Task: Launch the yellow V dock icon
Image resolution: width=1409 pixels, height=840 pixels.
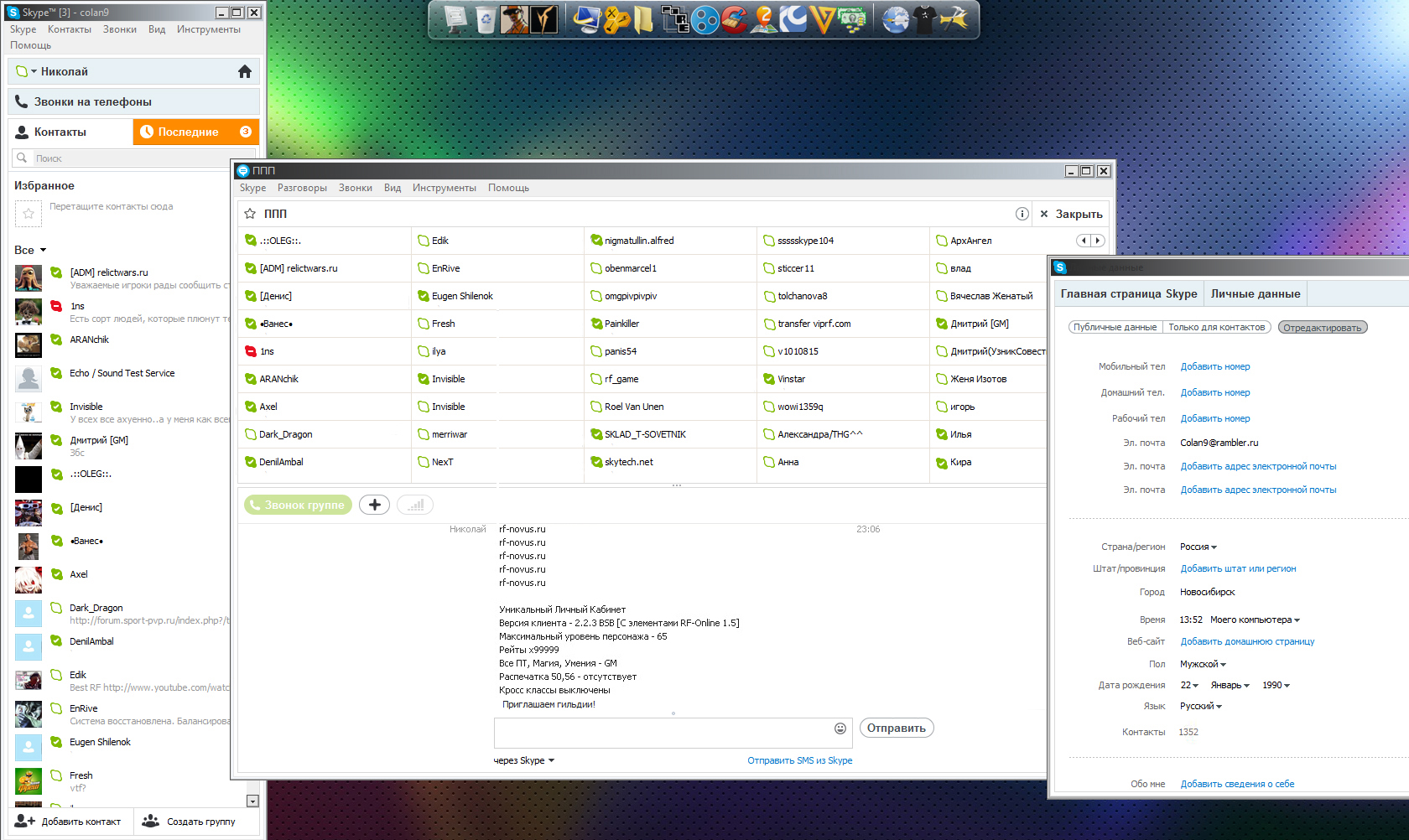Action: 823,19
